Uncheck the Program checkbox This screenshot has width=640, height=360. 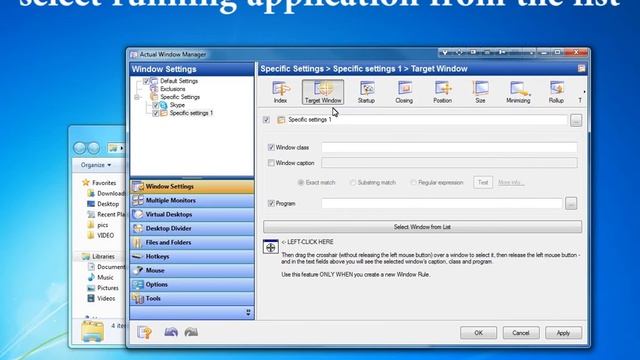[x=271, y=203]
